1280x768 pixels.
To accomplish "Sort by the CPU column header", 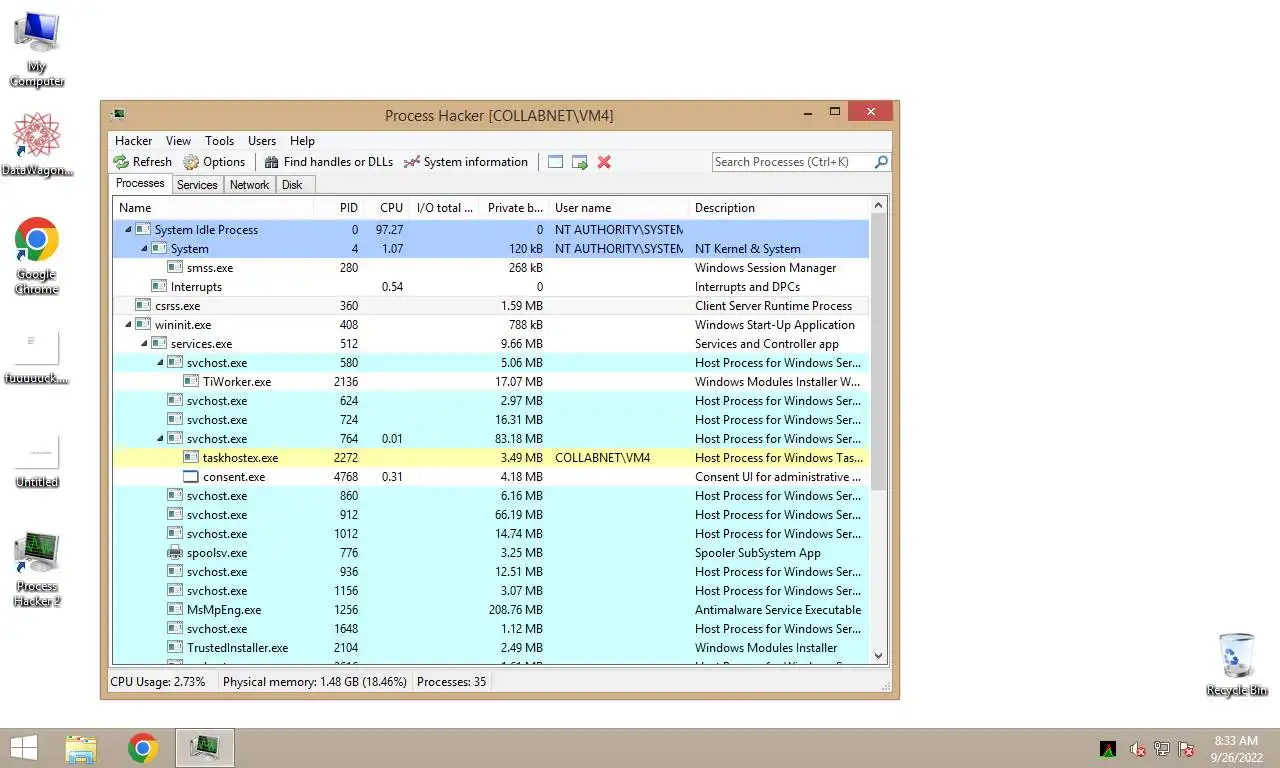I will coord(387,208).
